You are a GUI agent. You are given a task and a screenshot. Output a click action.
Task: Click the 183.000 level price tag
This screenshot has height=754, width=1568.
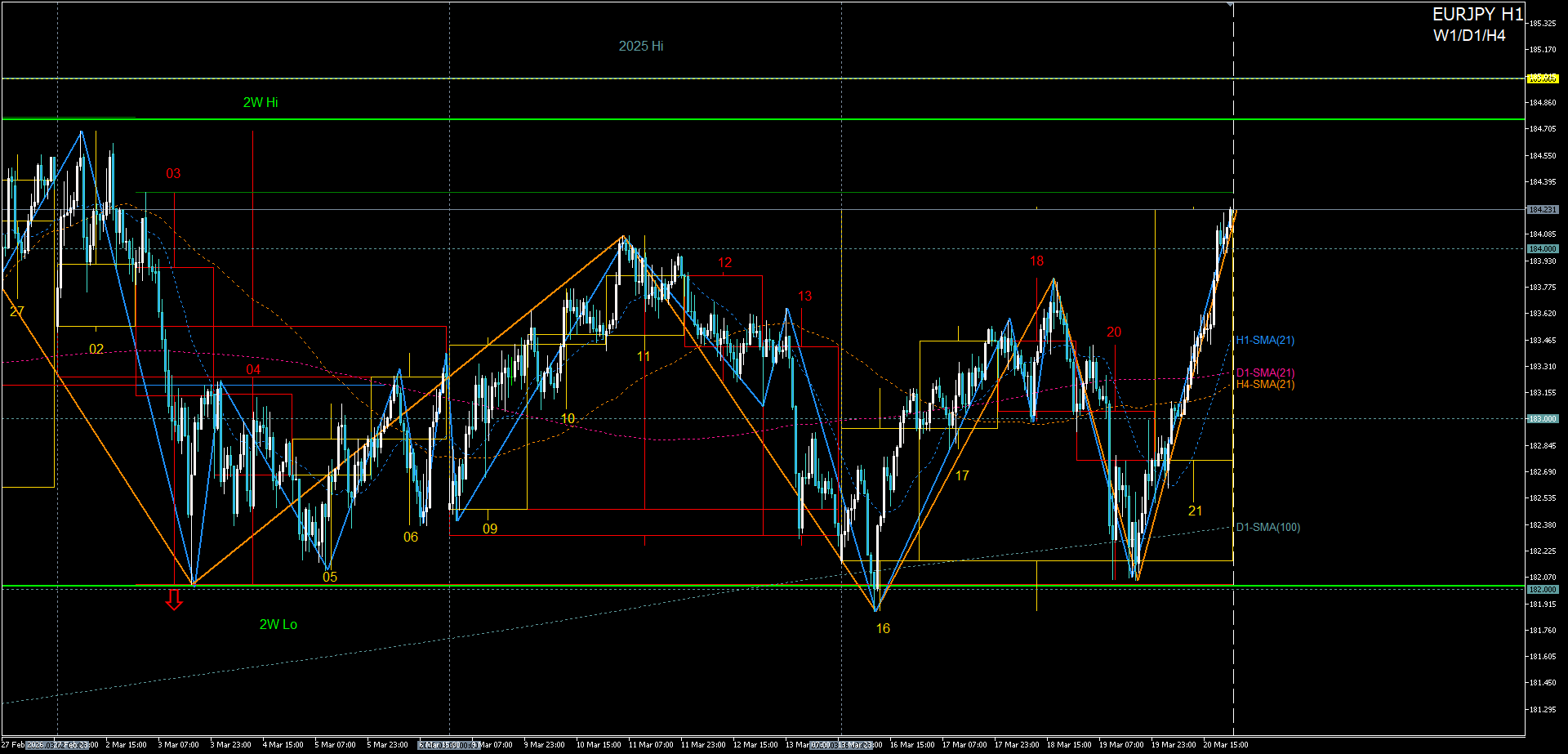click(x=1543, y=418)
